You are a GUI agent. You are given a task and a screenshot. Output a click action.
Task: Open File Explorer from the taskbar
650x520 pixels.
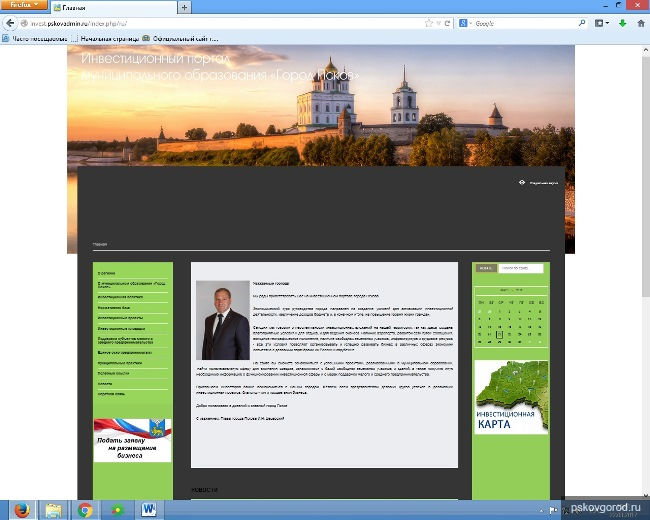53,510
